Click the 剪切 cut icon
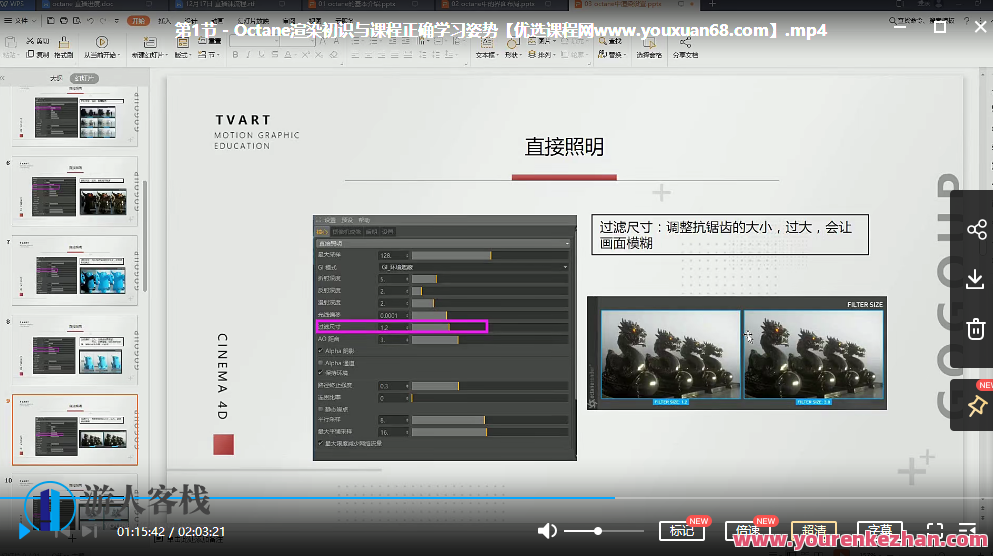The image size is (993, 556). pyautogui.click(x=38, y=41)
